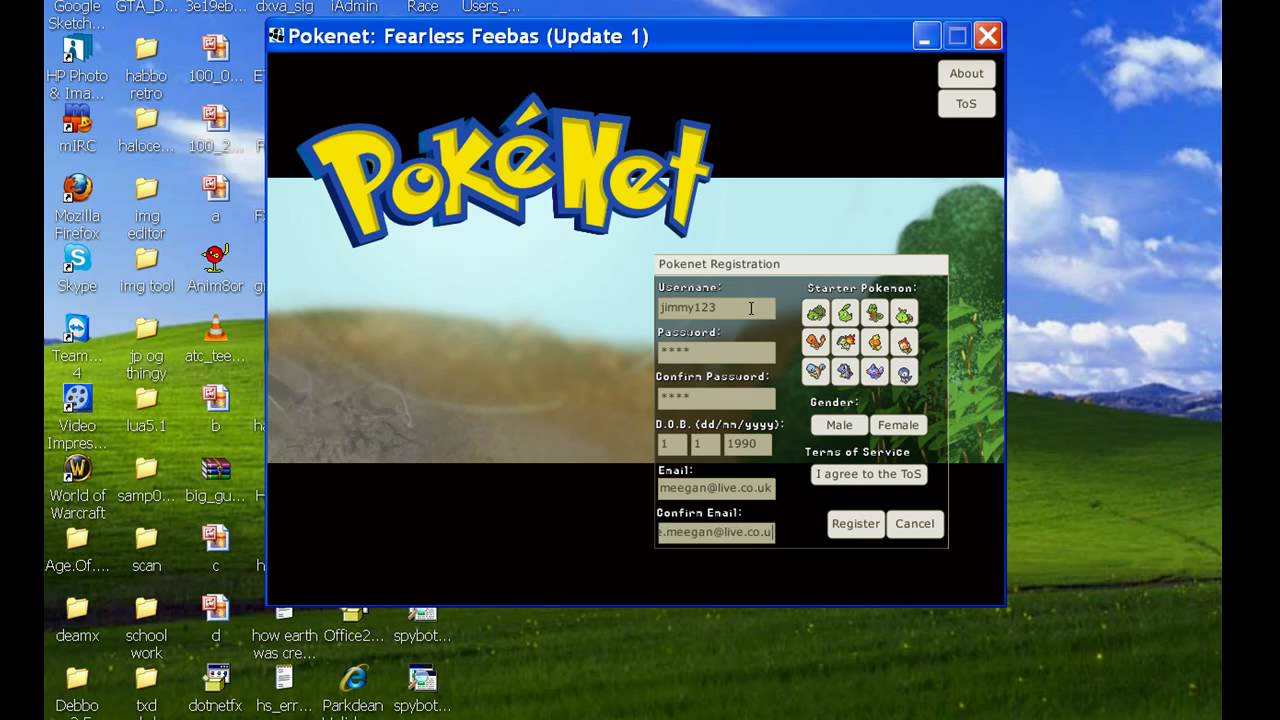Choose Cyndaquil as starter Pokemon
Image resolution: width=1280 pixels, height=720 pixels.
[x=845, y=343]
